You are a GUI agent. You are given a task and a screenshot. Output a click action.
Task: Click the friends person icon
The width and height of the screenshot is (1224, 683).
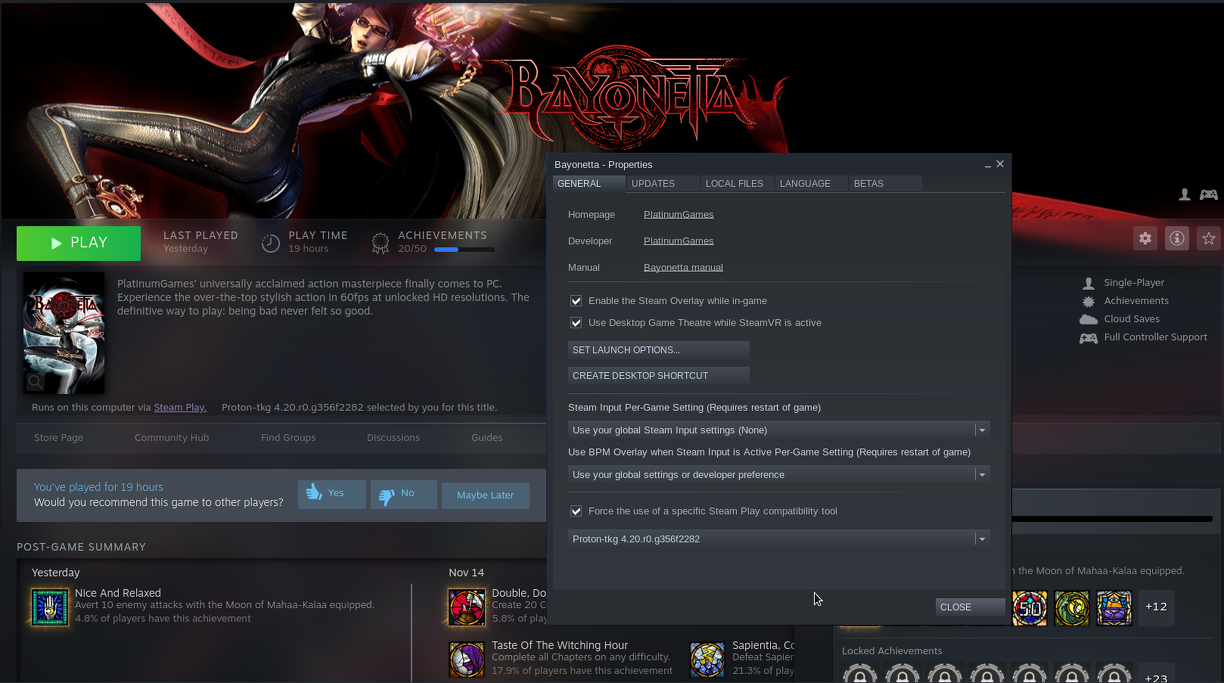(x=1185, y=194)
